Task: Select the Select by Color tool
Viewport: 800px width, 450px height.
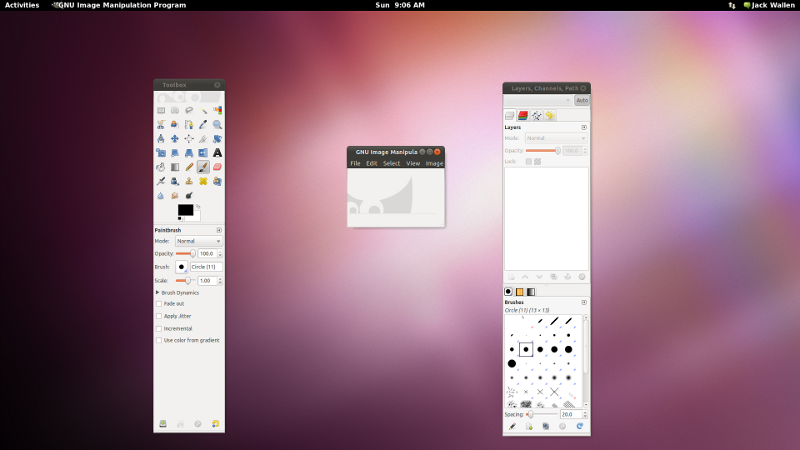Action: coord(217,110)
